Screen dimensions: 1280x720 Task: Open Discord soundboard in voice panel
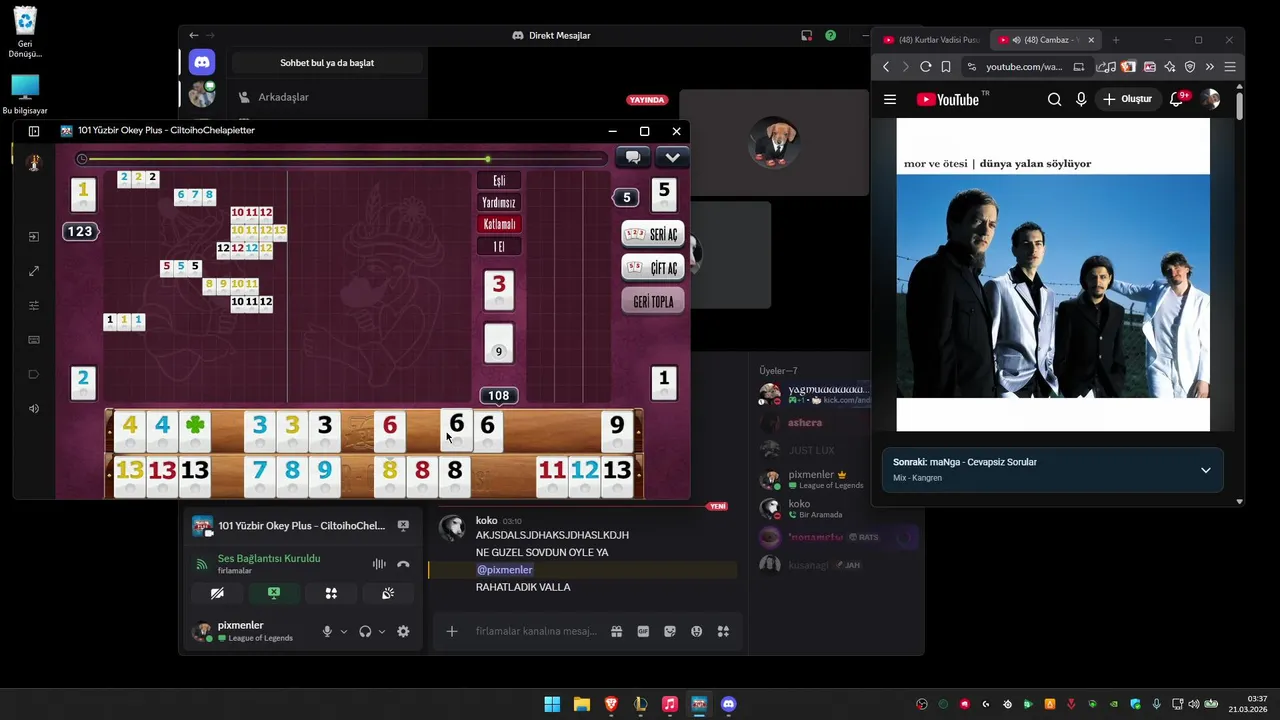[x=388, y=593]
